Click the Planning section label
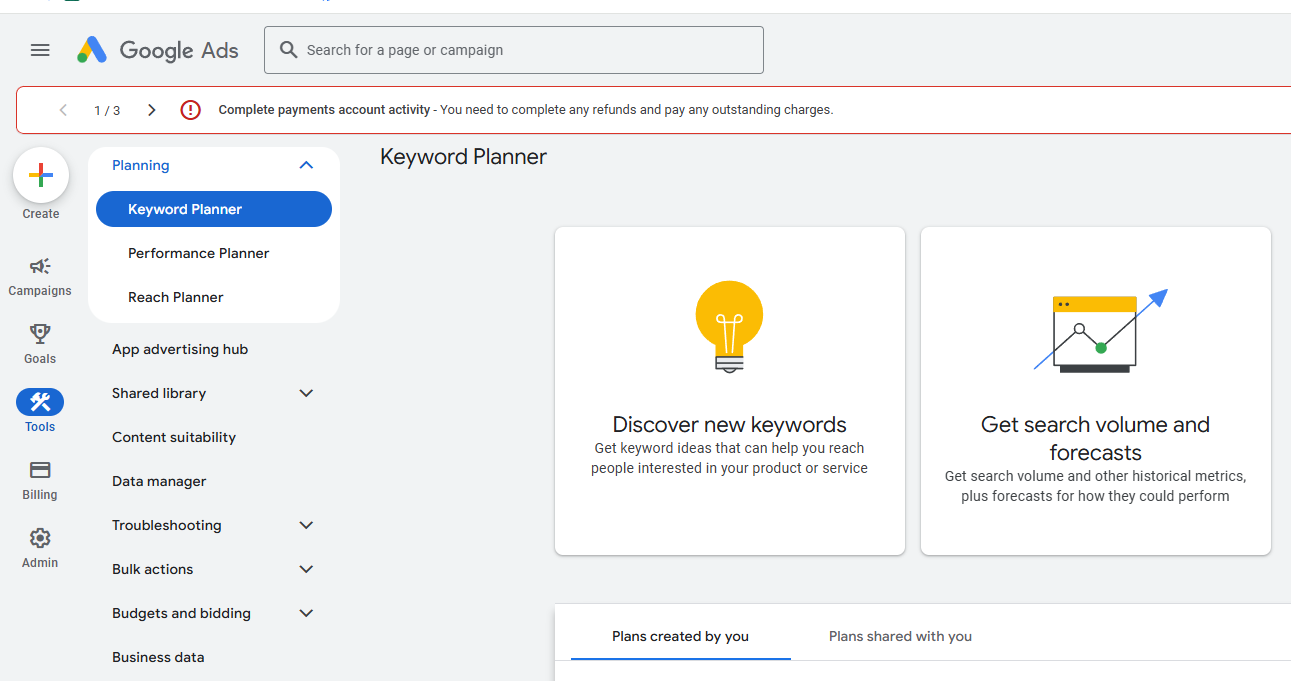 [x=141, y=165]
